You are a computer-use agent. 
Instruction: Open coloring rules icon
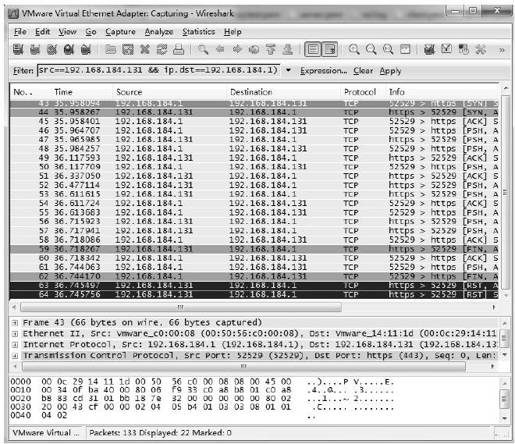(464, 50)
